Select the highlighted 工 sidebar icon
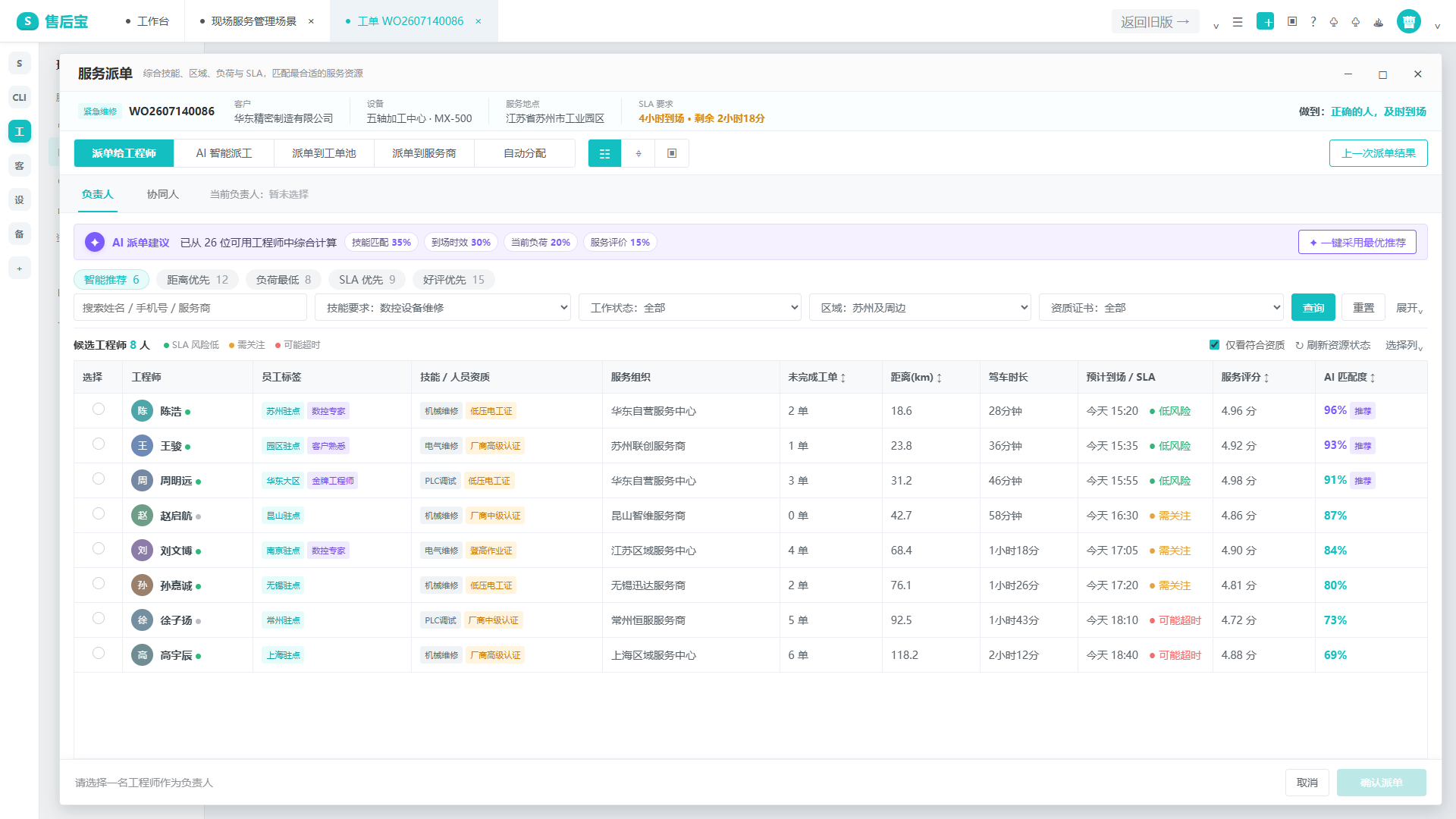The image size is (1456, 819). (x=20, y=132)
